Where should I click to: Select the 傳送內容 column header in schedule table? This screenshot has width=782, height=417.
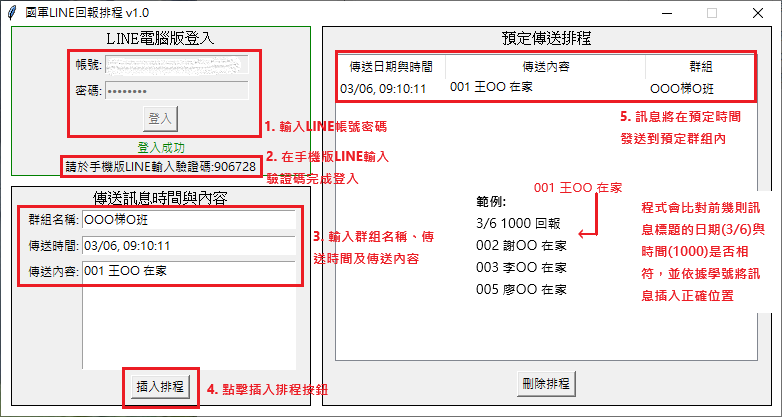[x=546, y=66]
